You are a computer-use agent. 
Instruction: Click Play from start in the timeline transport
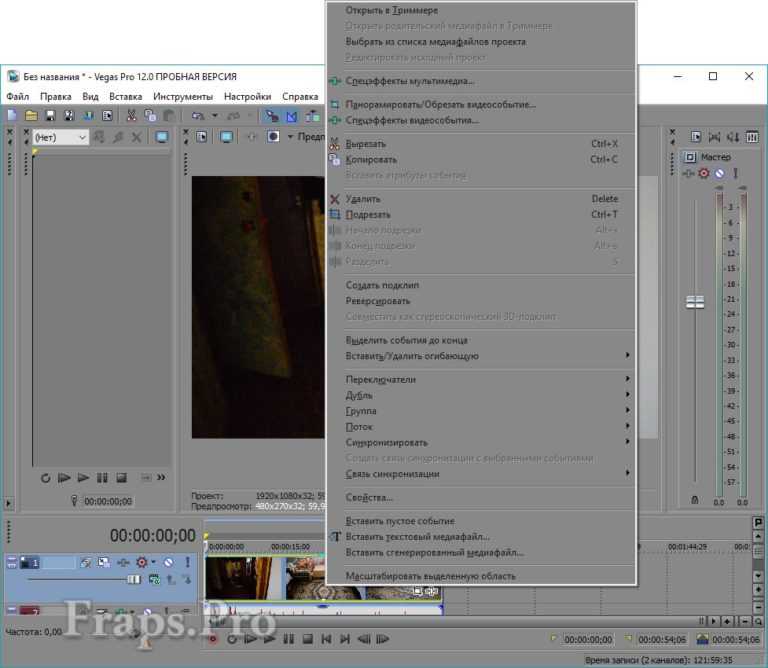[250, 639]
